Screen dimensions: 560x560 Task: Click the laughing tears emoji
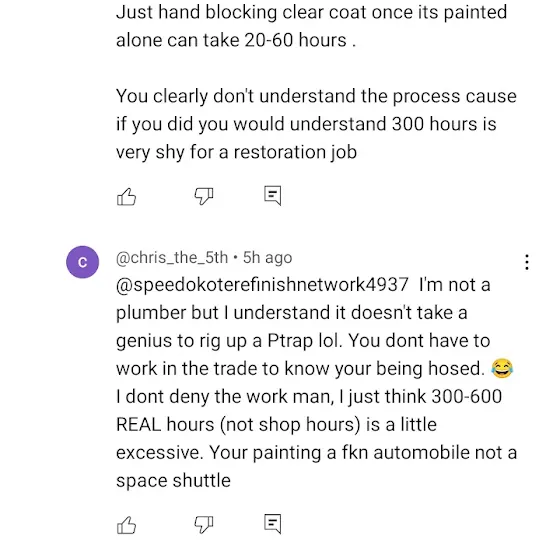[502, 368]
